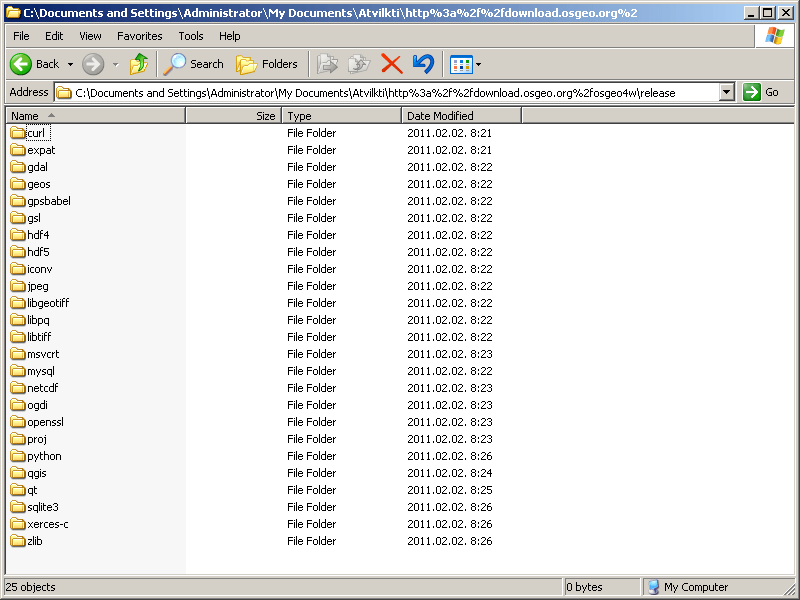Click the Move To toolbar icon
The width and height of the screenshot is (800, 600).
click(x=327, y=64)
